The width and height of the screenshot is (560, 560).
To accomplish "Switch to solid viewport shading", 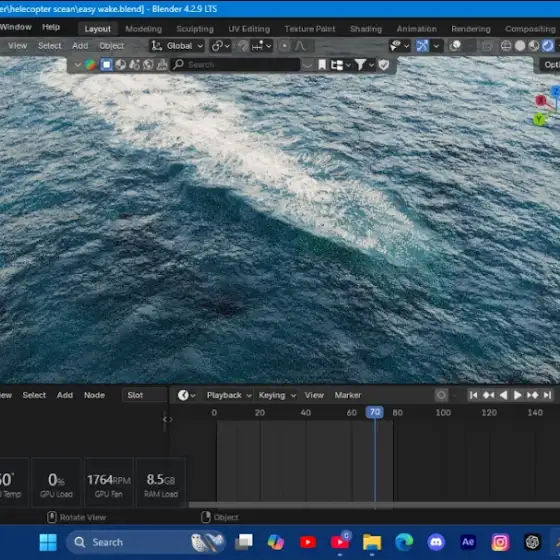I will (x=520, y=46).
